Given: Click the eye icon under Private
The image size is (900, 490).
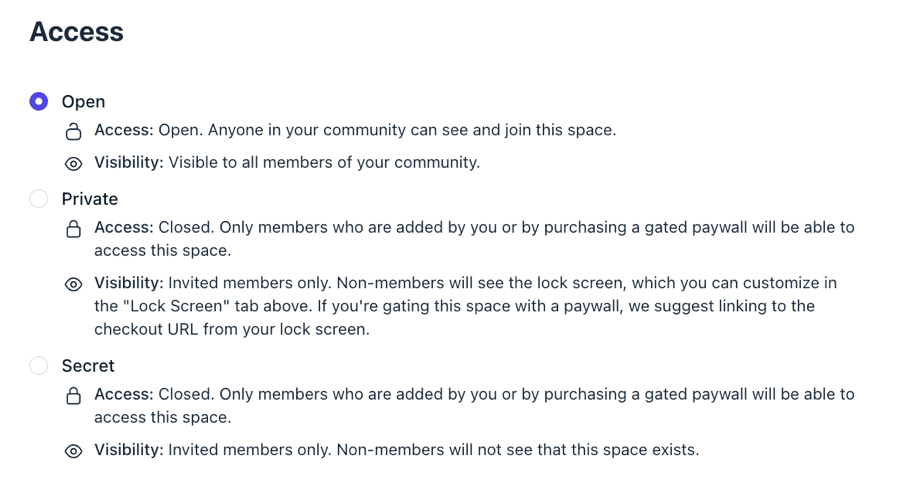Looking at the screenshot, I should [73, 284].
